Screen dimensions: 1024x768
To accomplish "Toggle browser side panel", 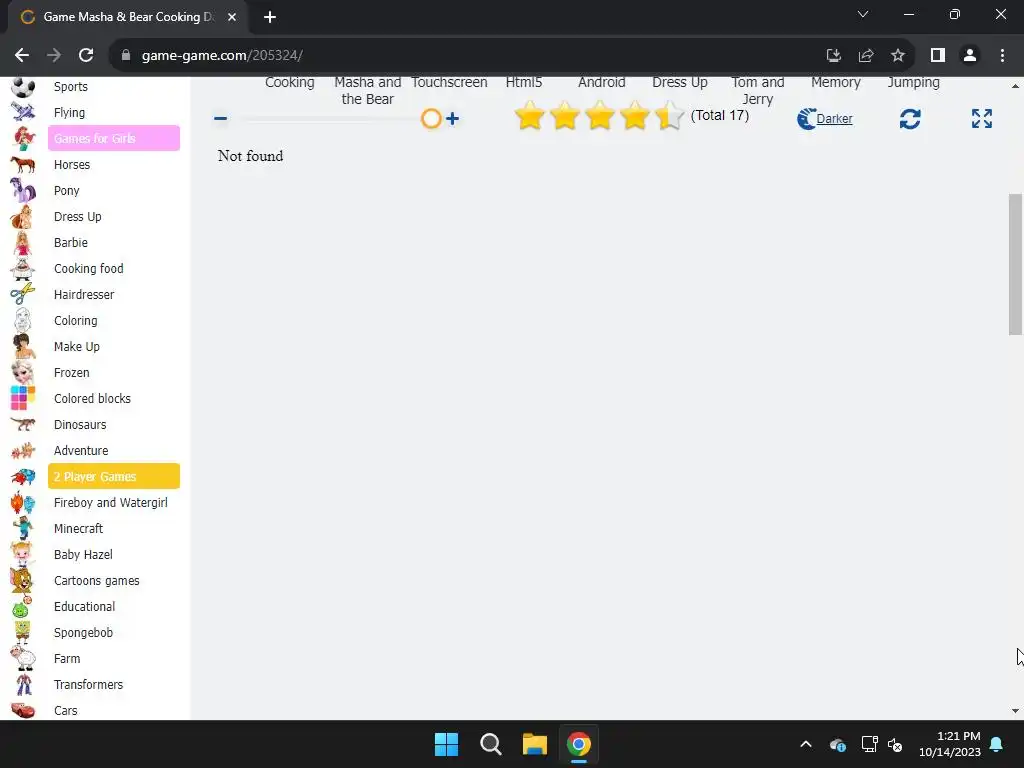I will point(938,56).
